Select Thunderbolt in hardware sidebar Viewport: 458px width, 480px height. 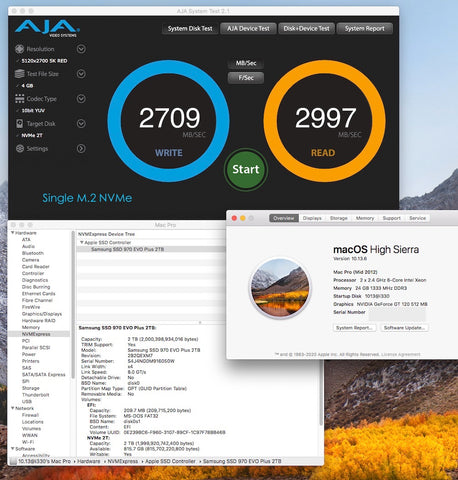tap(35, 395)
